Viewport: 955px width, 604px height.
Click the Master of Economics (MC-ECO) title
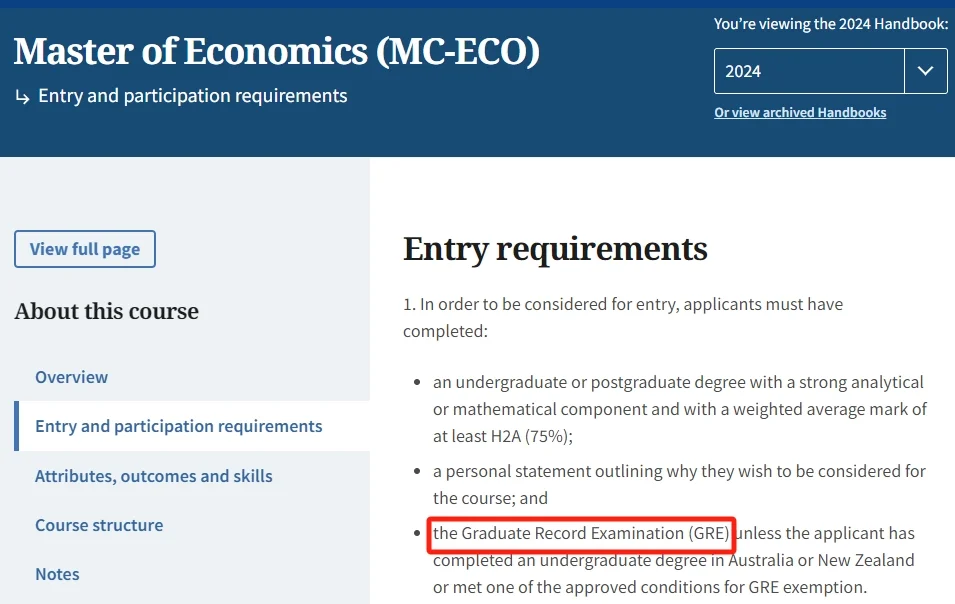tap(277, 51)
